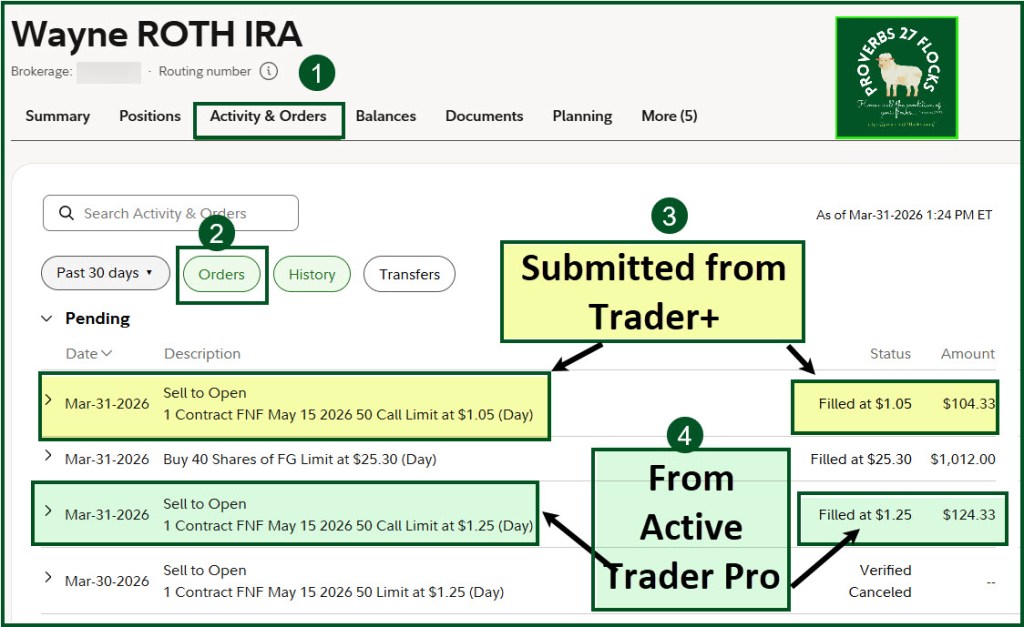Expand the Buy 40 Shares of FG row
This screenshot has height=627, width=1024.
[48, 456]
